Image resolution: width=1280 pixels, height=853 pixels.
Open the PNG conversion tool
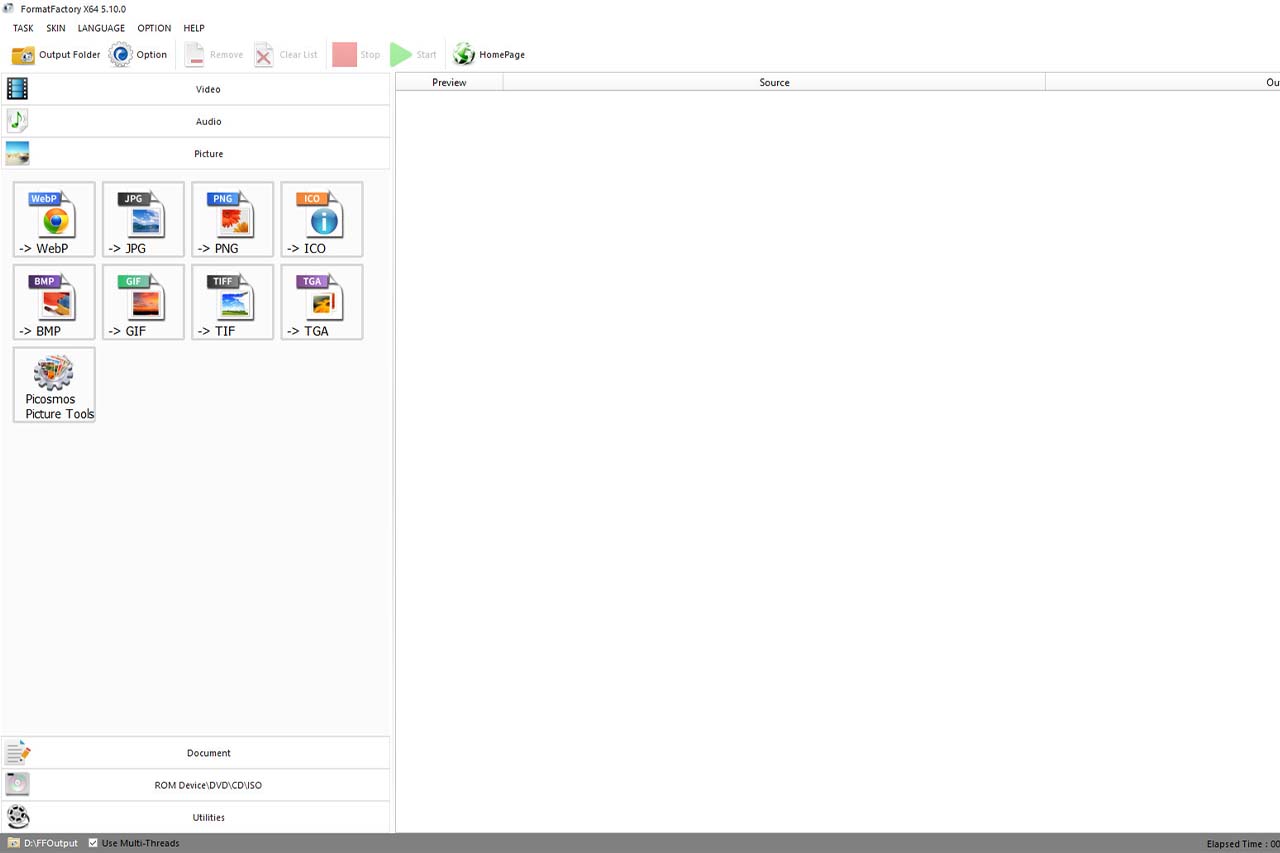pyautogui.click(x=232, y=219)
